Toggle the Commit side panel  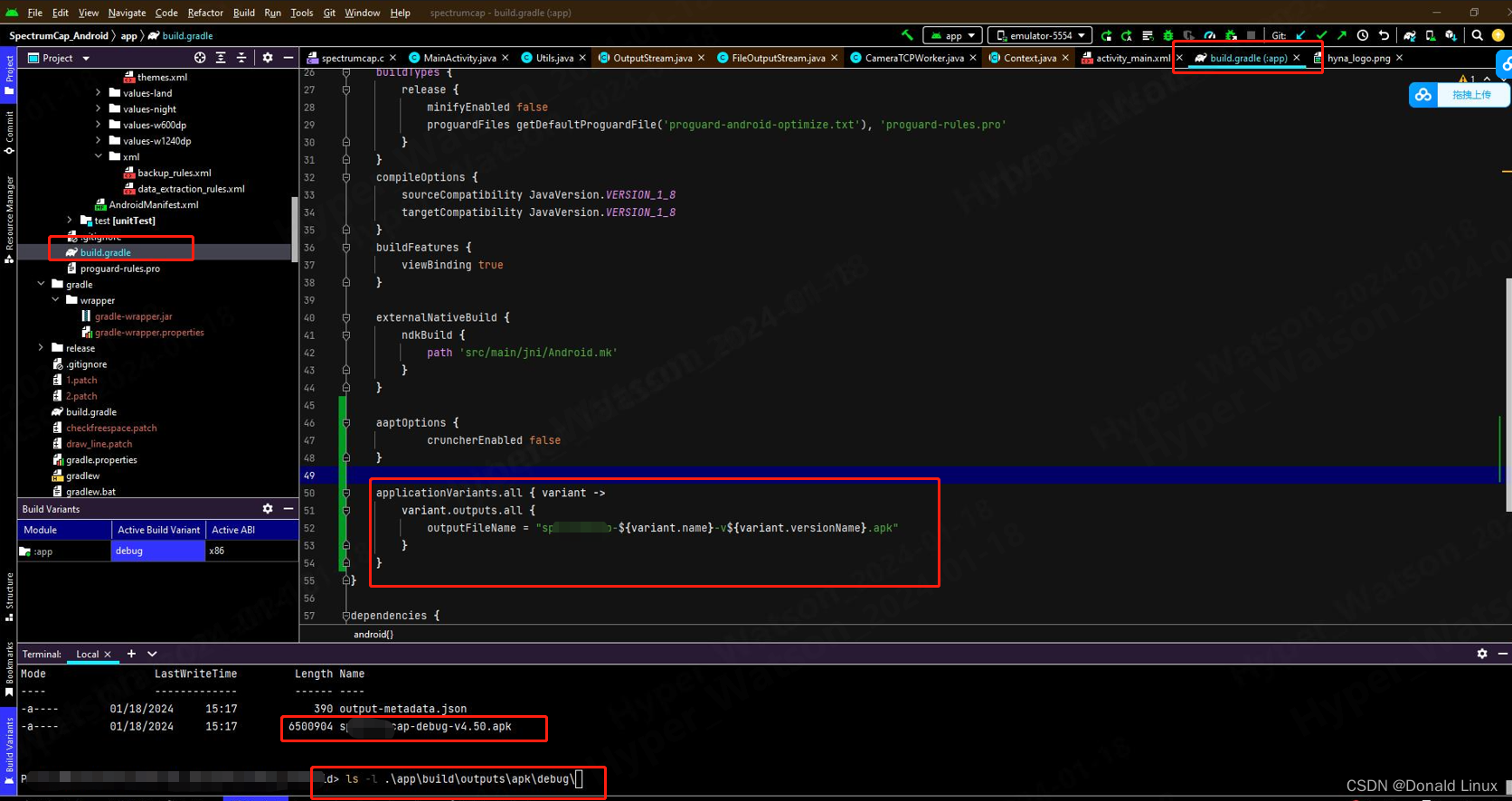pyautogui.click(x=9, y=132)
